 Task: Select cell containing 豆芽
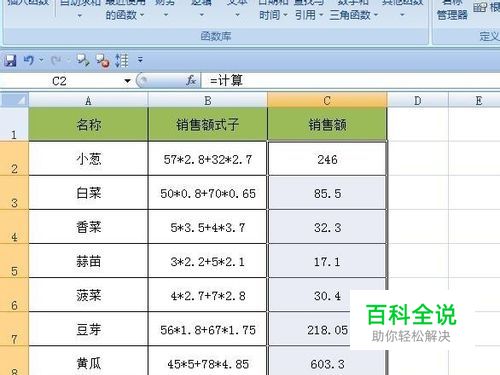pyautogui.click(x=88, y=329)
